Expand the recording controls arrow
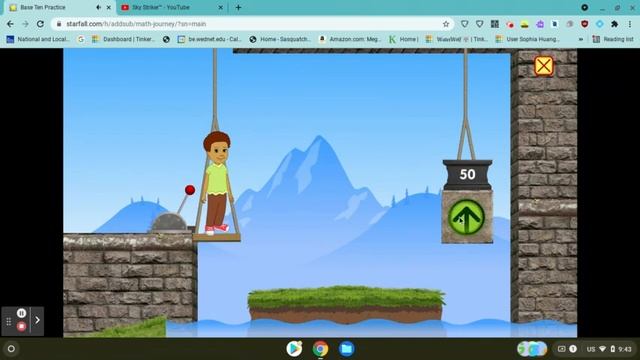The height and width of the screenshot is (360, 640). coord(38,320)
